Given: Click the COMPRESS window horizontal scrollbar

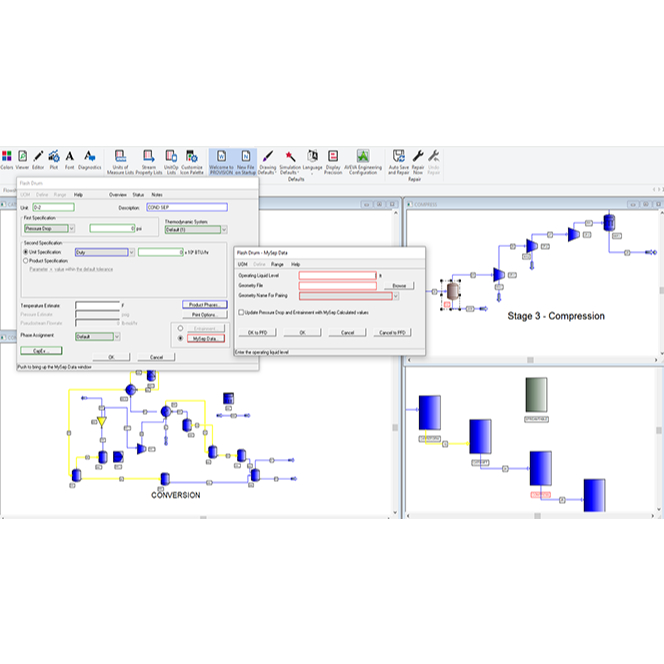Looking at the screenshot, I should click(x=530, y=360).
